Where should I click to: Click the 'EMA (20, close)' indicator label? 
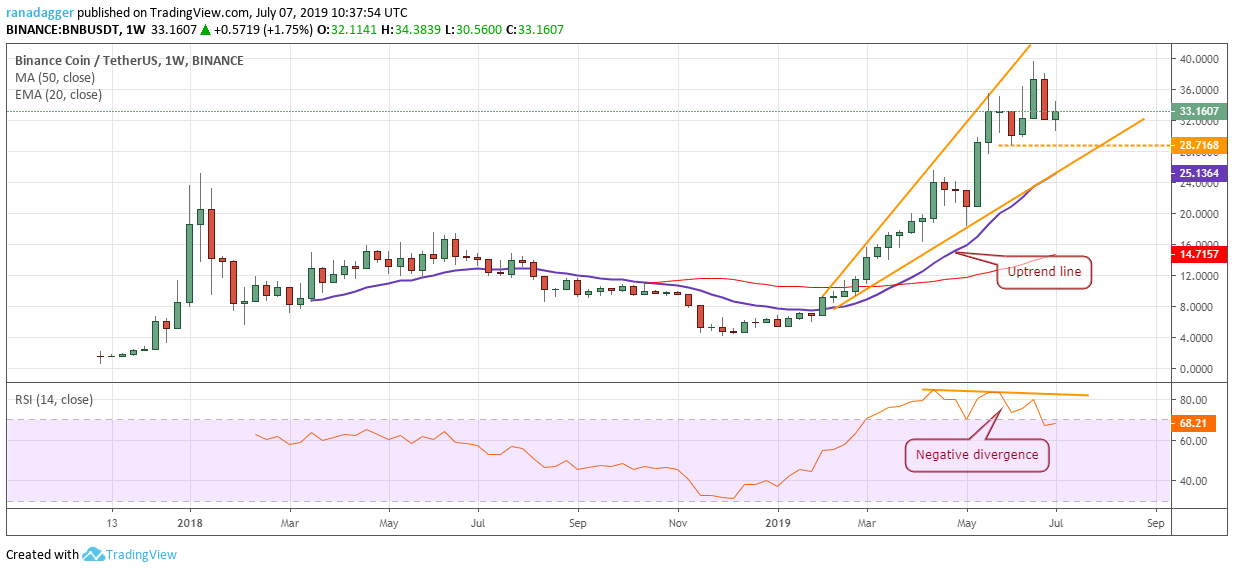pyautogui.click(x=58, y=95)
